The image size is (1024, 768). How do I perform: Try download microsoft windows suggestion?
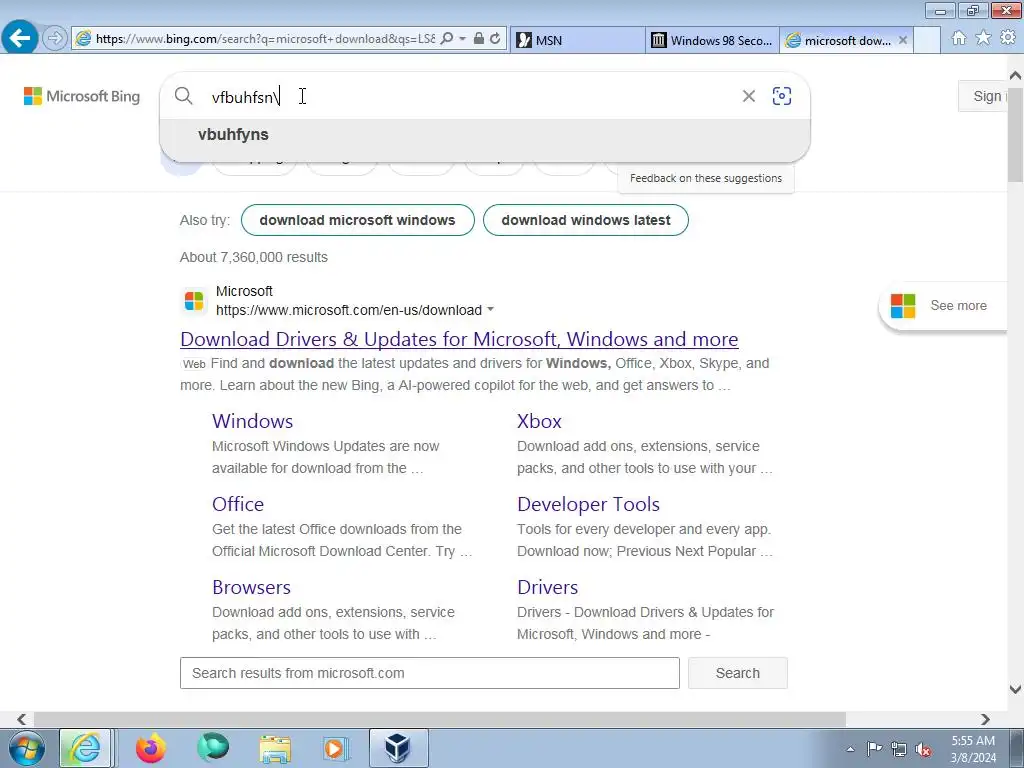(x=357, y=220)
